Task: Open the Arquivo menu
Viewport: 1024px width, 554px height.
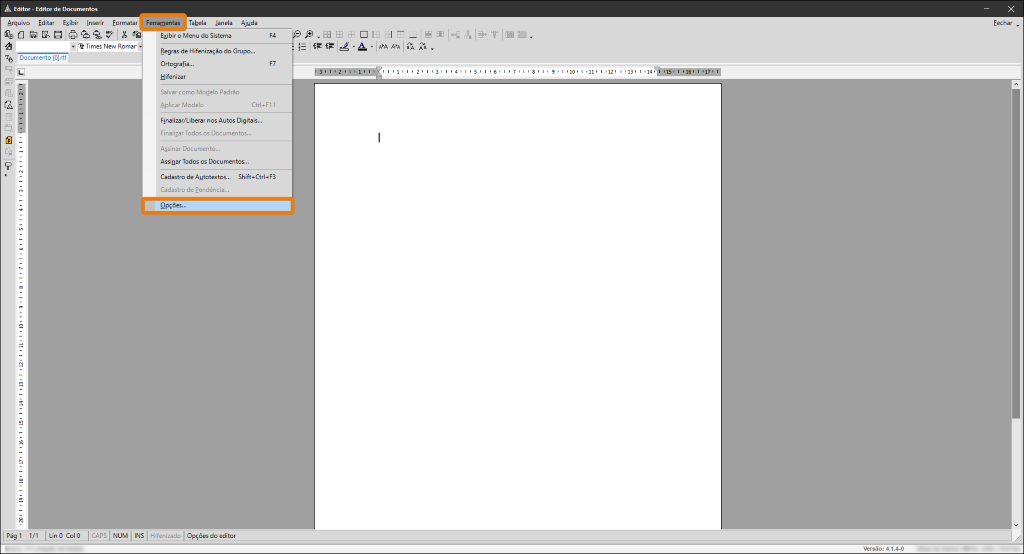Action: [18, 23]
